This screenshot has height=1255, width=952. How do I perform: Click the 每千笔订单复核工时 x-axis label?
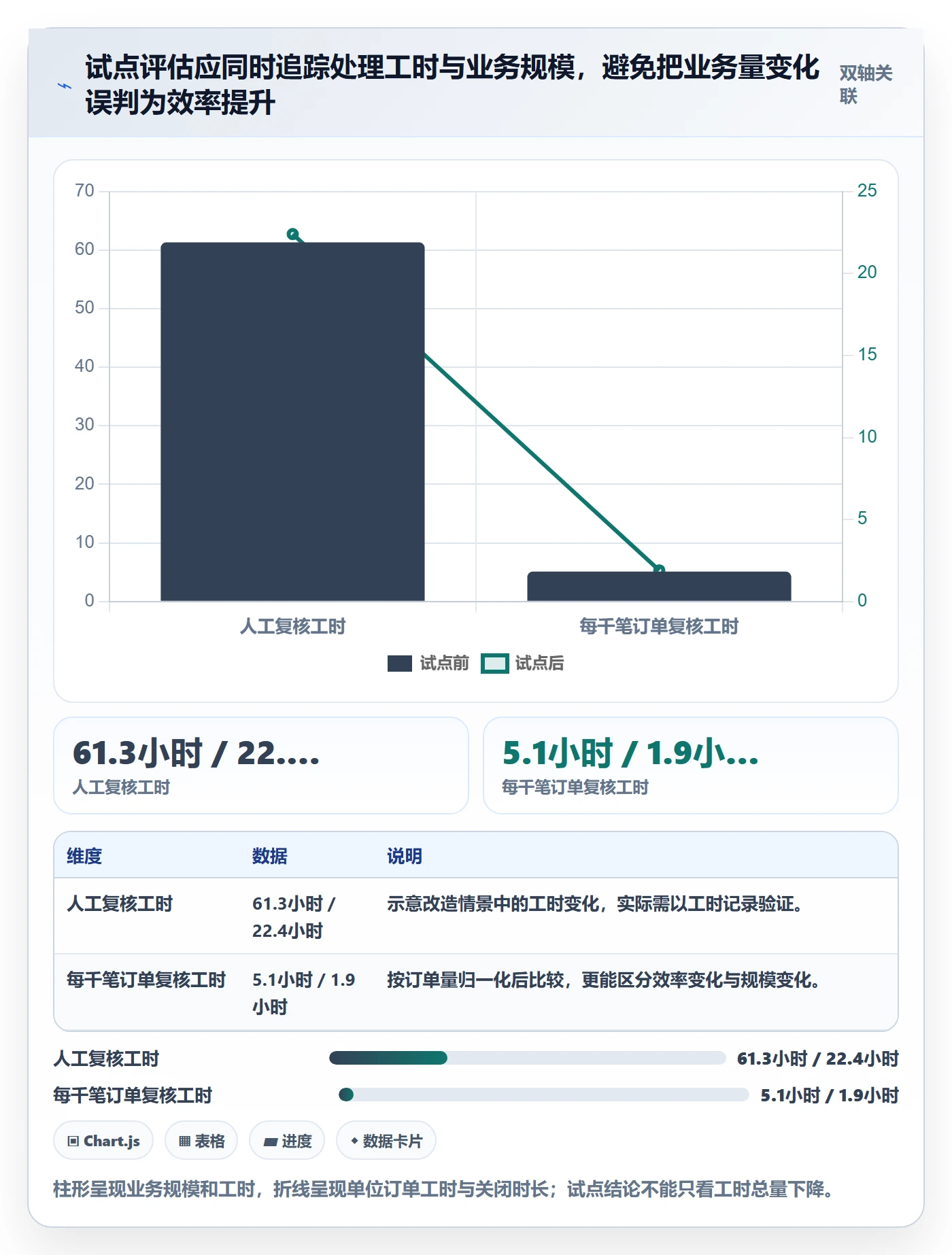[659, 626]
